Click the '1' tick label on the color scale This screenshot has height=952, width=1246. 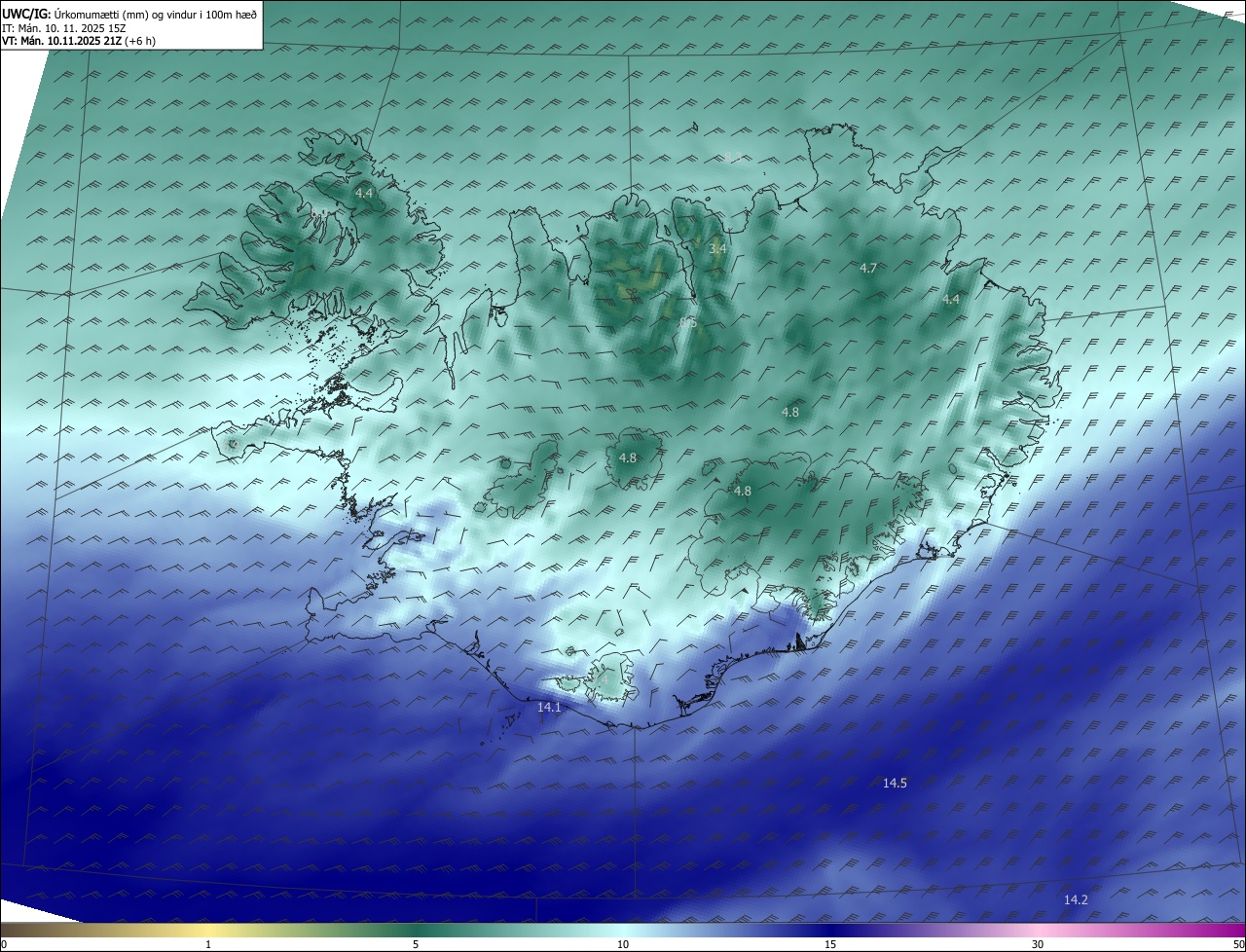[x=208, y=944]
